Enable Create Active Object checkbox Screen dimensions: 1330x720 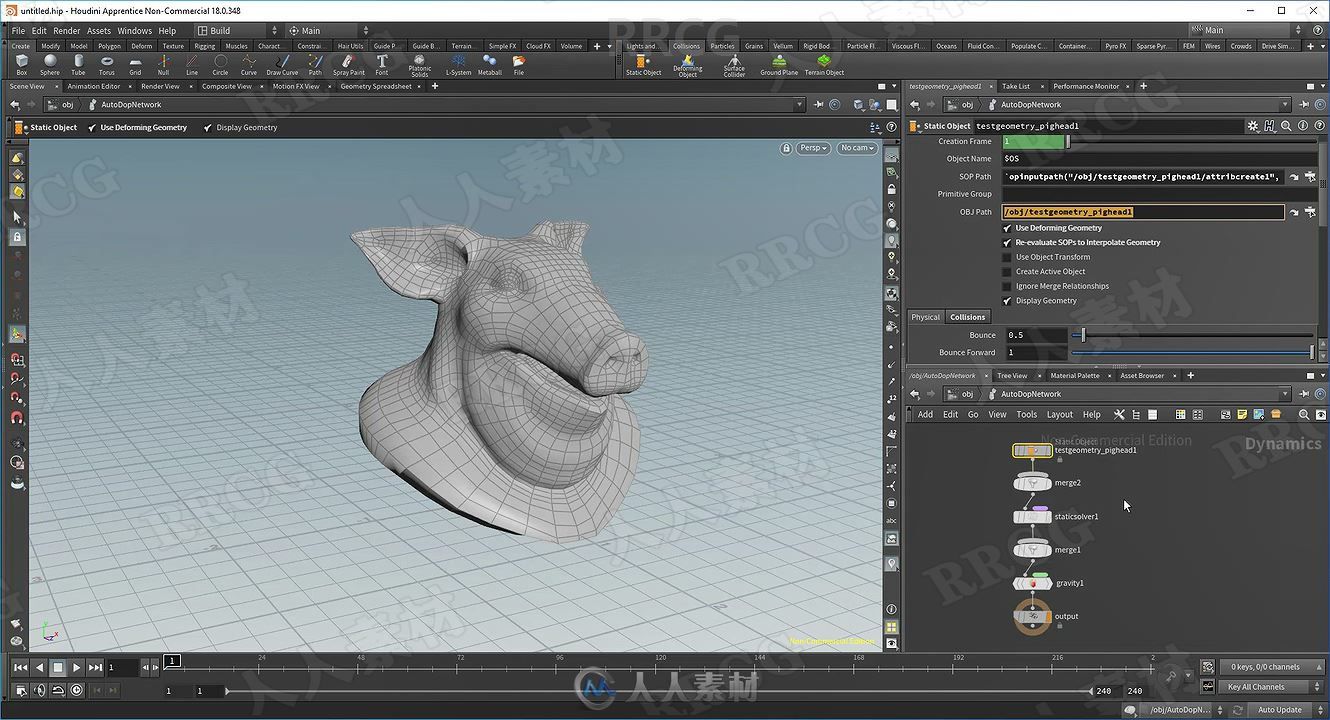(x=1007, y=271)
